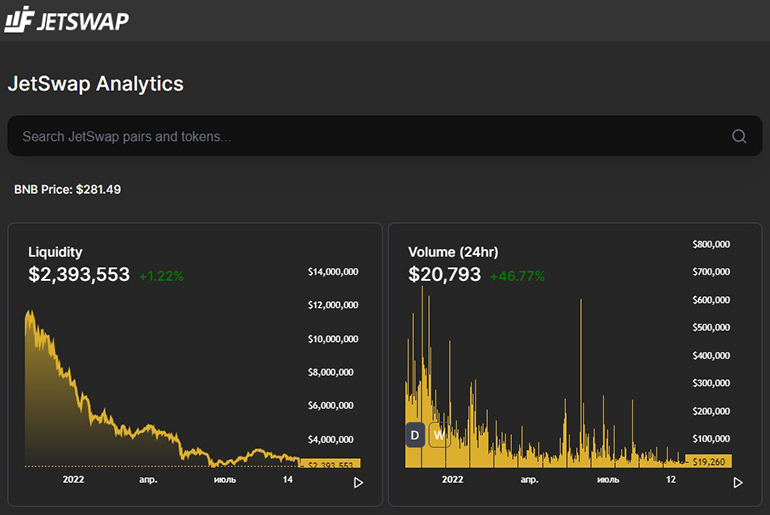Click the апр. date label under Volume chart
Screen dimensions: 770x515
[529, 480]
